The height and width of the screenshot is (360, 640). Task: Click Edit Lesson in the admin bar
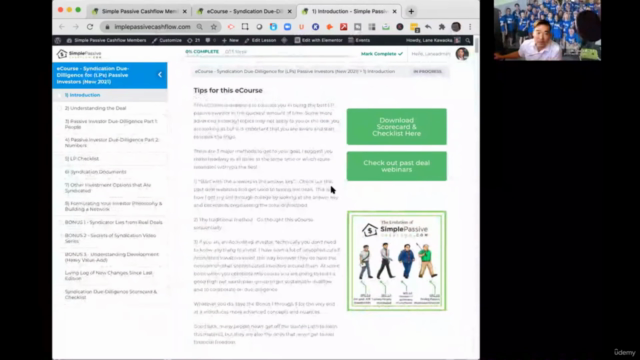pyautogui.click(x=260, y=40)
